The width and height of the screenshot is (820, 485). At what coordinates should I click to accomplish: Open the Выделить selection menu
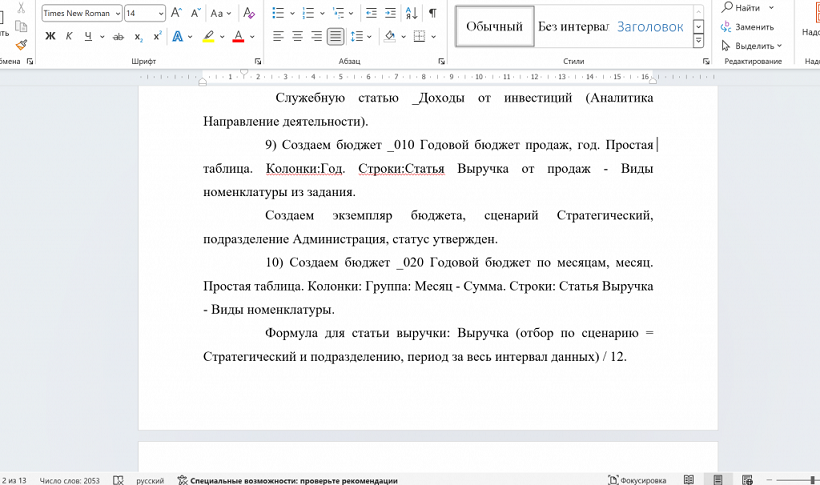pyautogui.click(x=753, y=46)
